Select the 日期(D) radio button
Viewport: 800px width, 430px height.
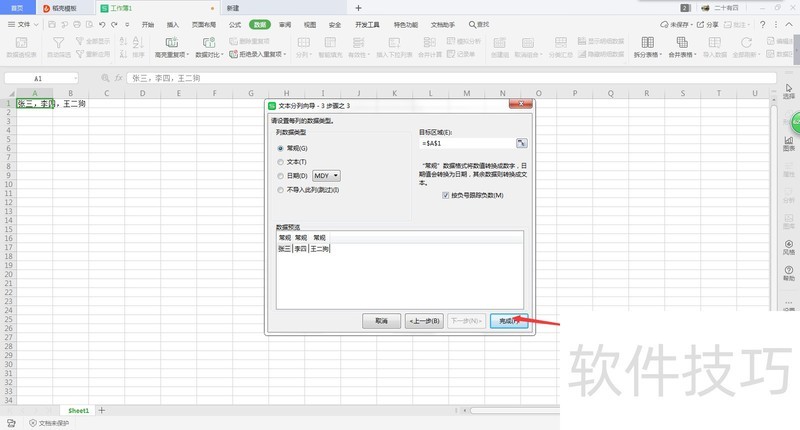[x=281, y=176]
